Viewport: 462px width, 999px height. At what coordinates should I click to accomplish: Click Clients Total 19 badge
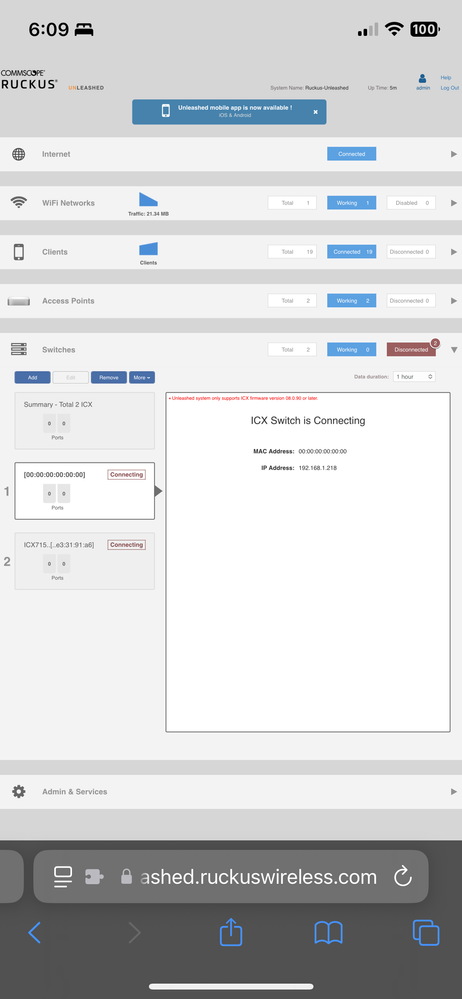(292, 252)
